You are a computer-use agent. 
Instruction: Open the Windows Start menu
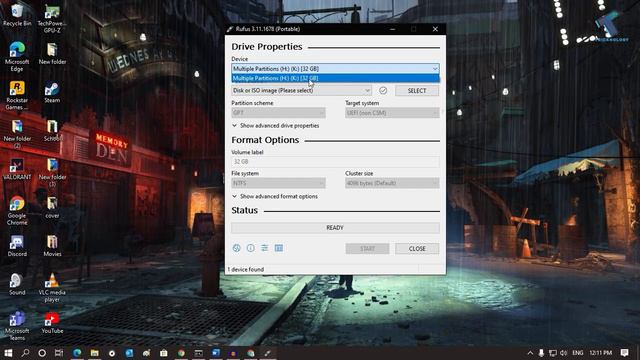coord(8,353)
